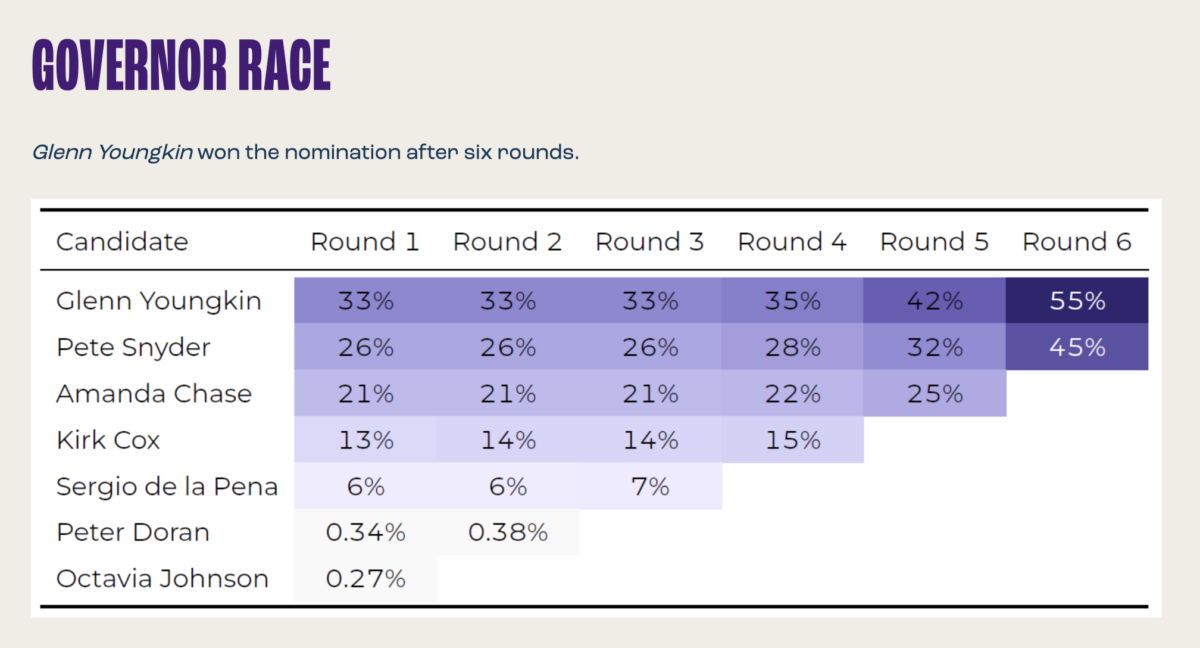Select the Round 3 column header
This screenshot has width=1200, height=648.
coord(650,242)
